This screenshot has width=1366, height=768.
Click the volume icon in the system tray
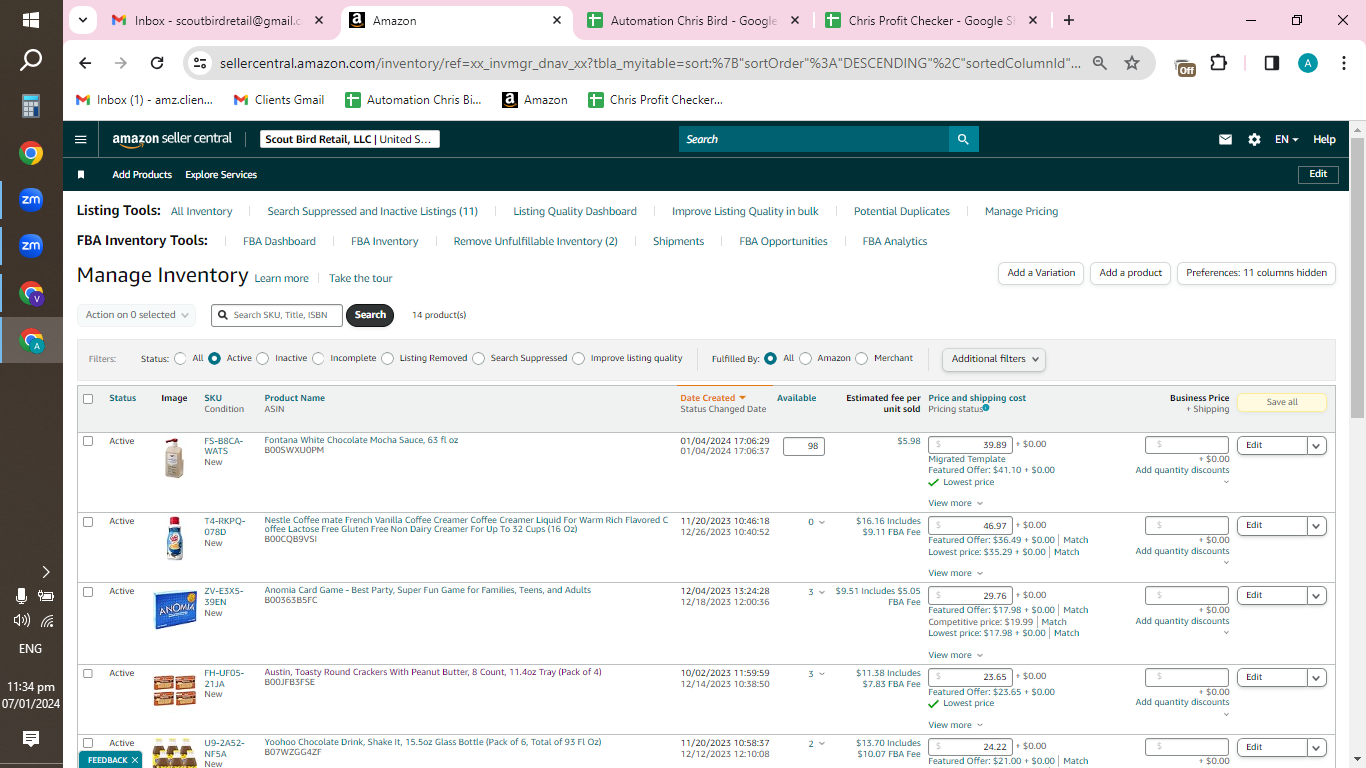(21, 620)
